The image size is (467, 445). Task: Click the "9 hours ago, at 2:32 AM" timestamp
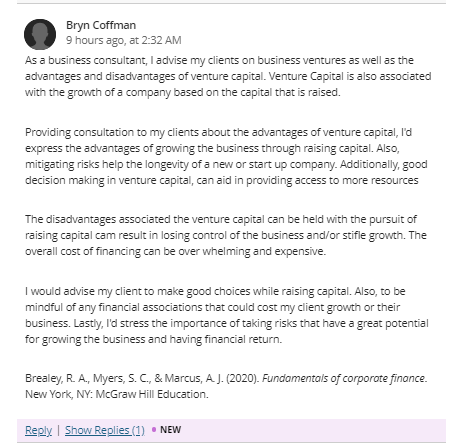(124, 40)
